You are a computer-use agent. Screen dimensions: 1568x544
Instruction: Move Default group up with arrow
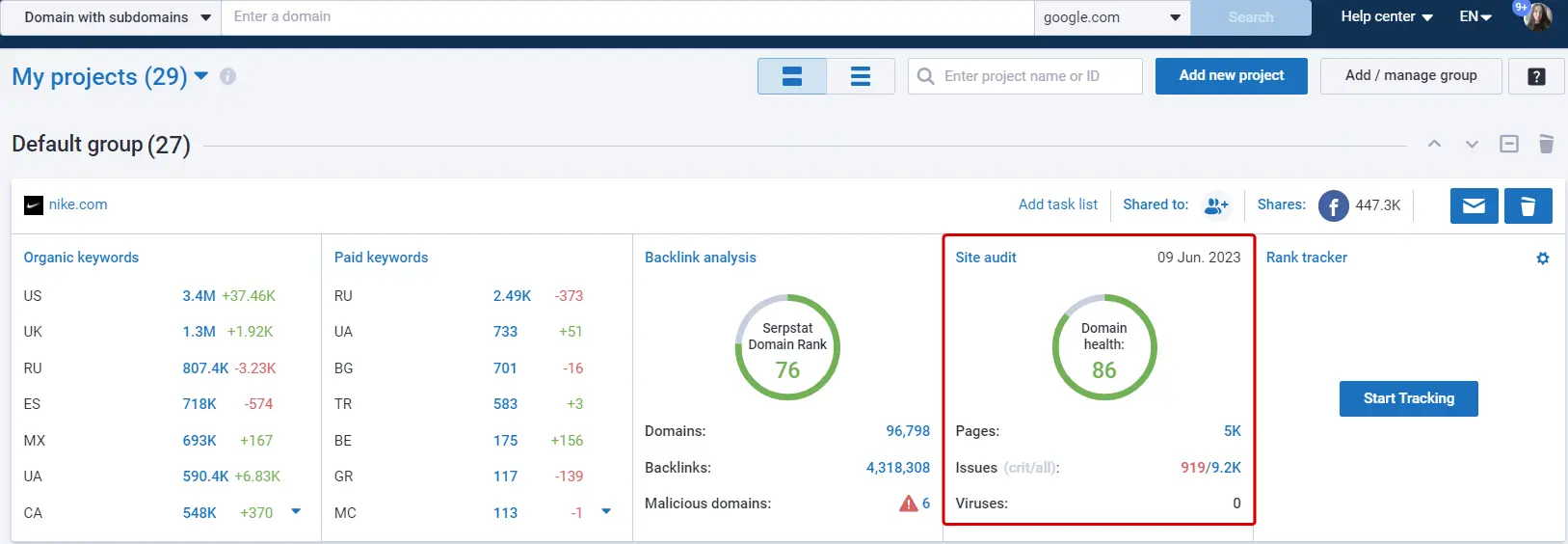tap(1434, 144)
